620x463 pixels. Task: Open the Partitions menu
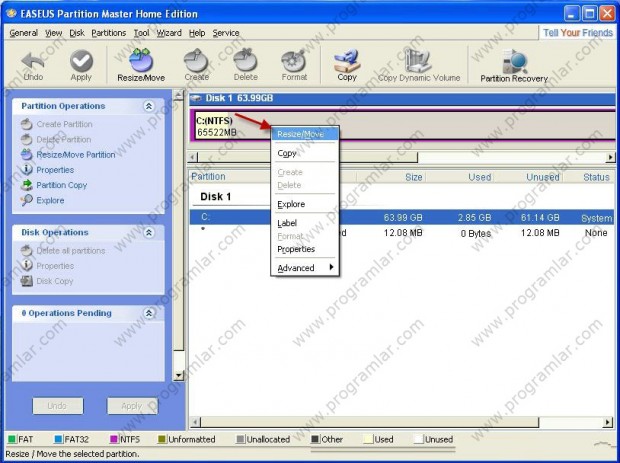109,33
